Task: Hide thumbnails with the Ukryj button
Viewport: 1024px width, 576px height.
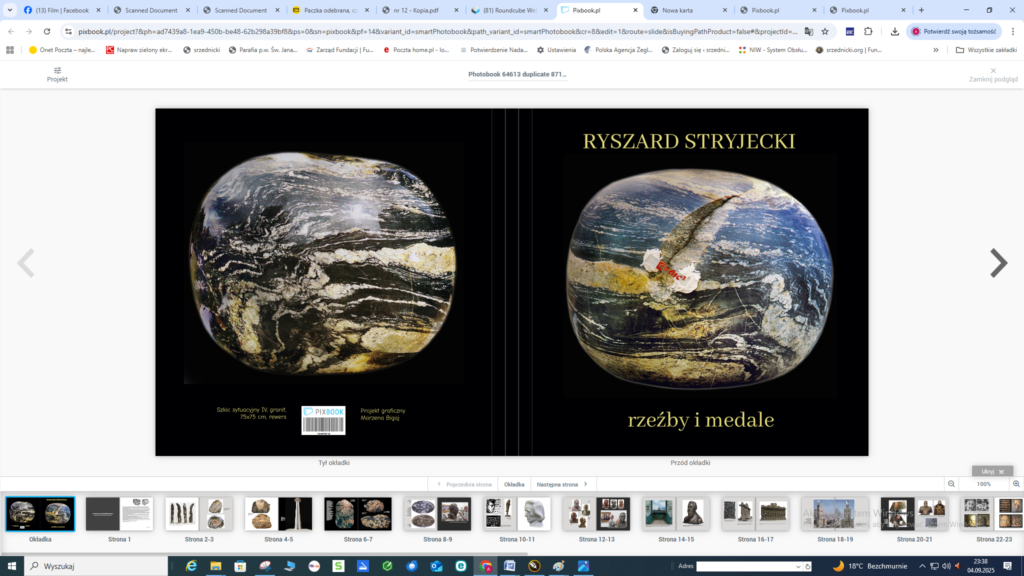Action: pyautogui.click(x=992, y=470)
